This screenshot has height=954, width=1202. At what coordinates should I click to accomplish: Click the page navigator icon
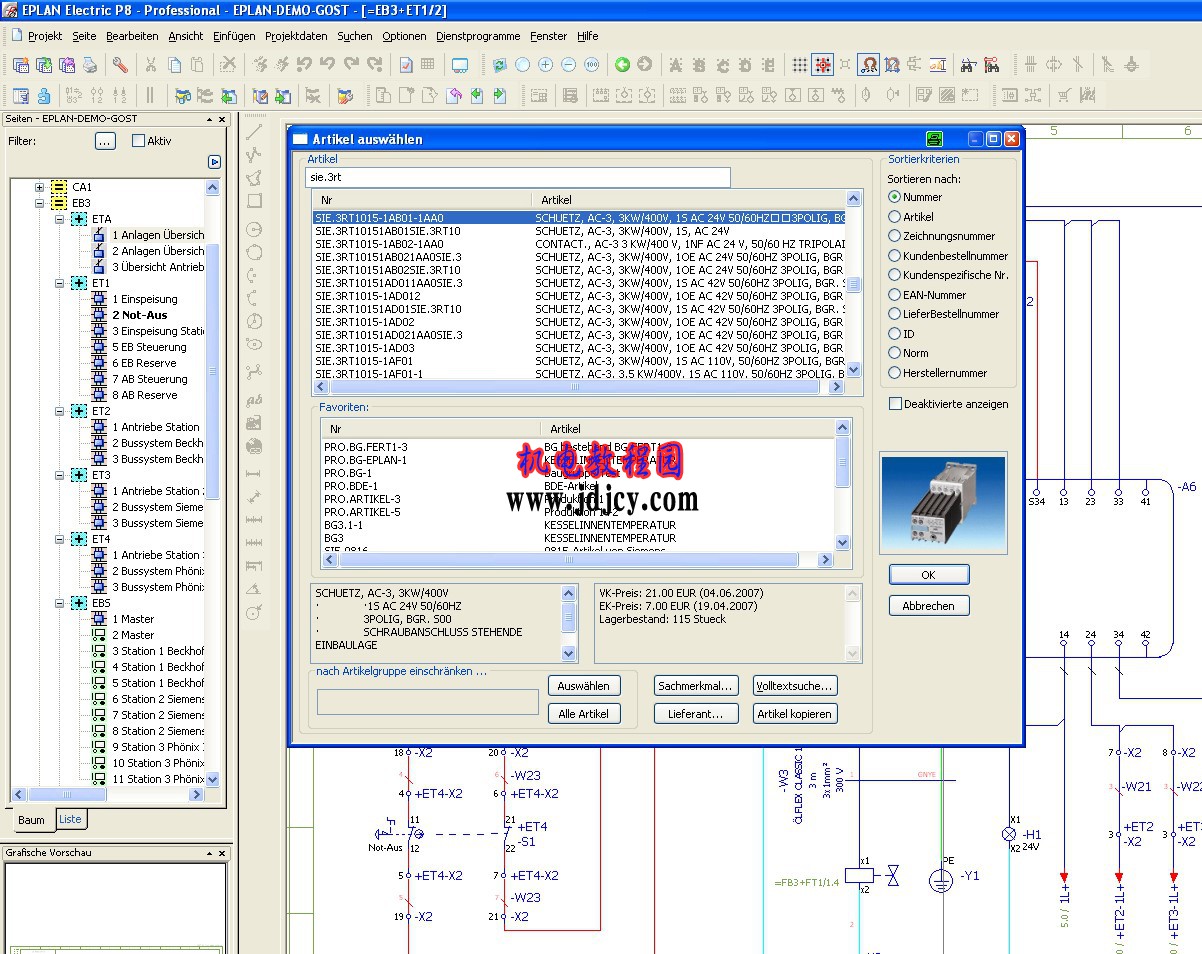tap(21, 96)
